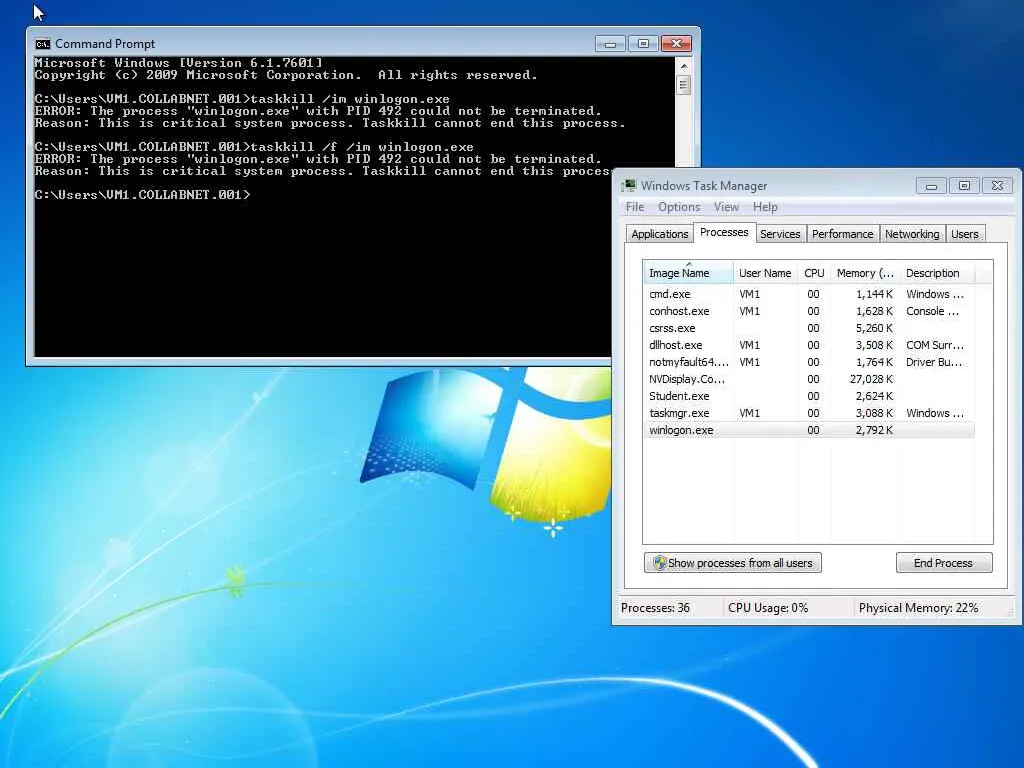Sort processes by User Name column

[x=765, y=273]
